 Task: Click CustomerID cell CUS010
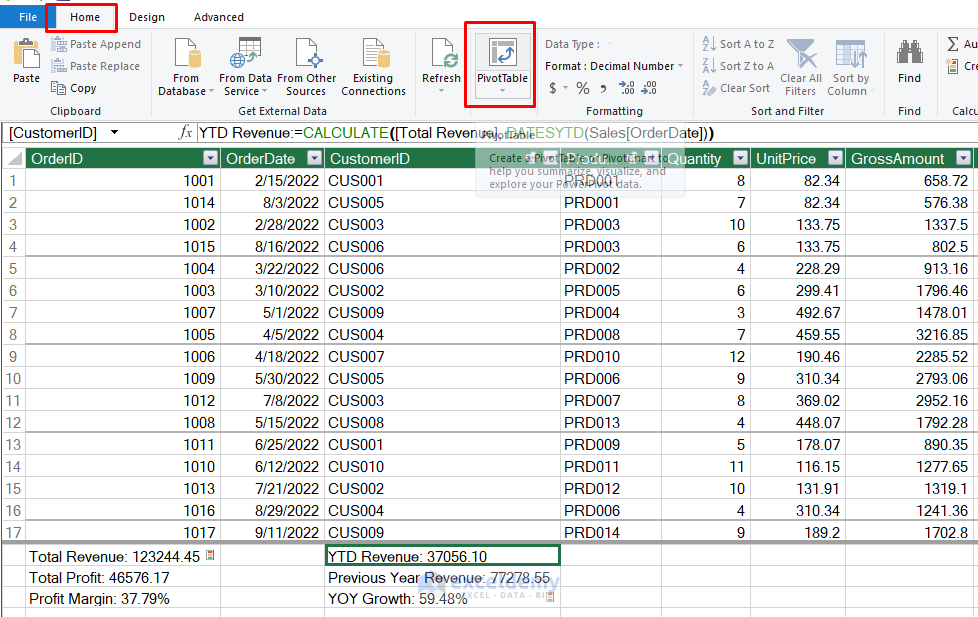[442, 467]
